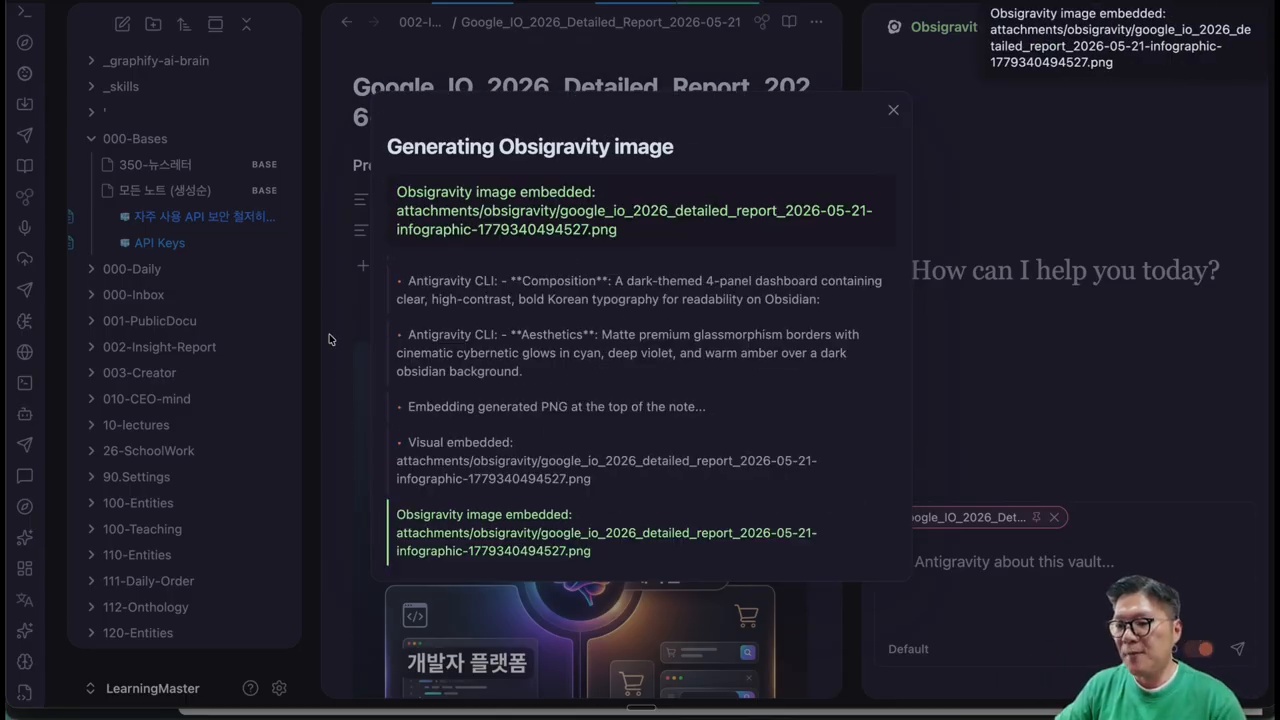Expand the 112-Onthology folder
The image size is (1280, 720).
click(91, 607)
